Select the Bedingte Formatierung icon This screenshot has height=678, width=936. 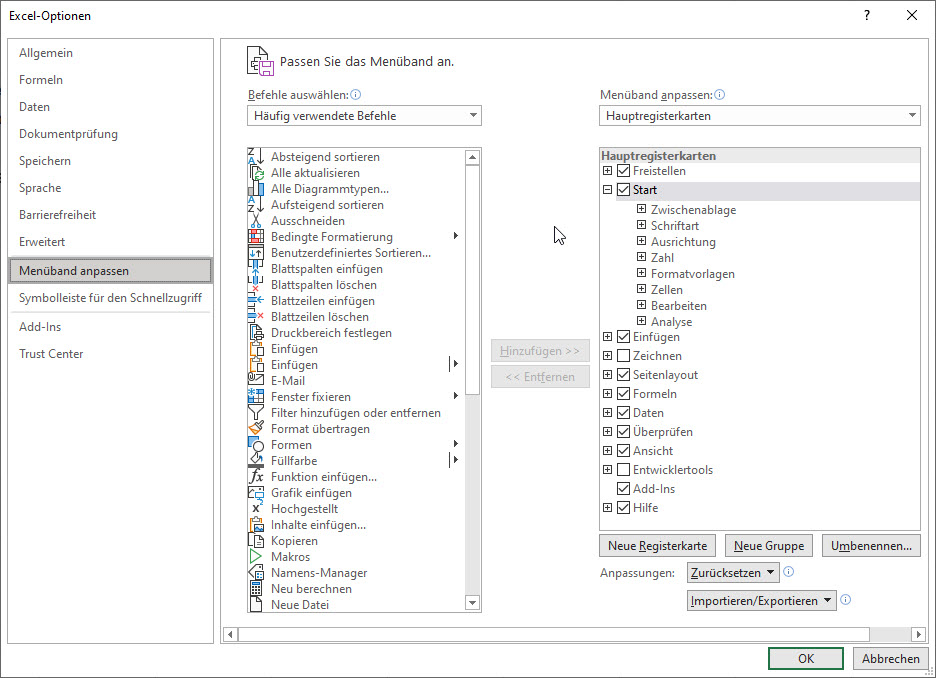[x=255, y=237]
